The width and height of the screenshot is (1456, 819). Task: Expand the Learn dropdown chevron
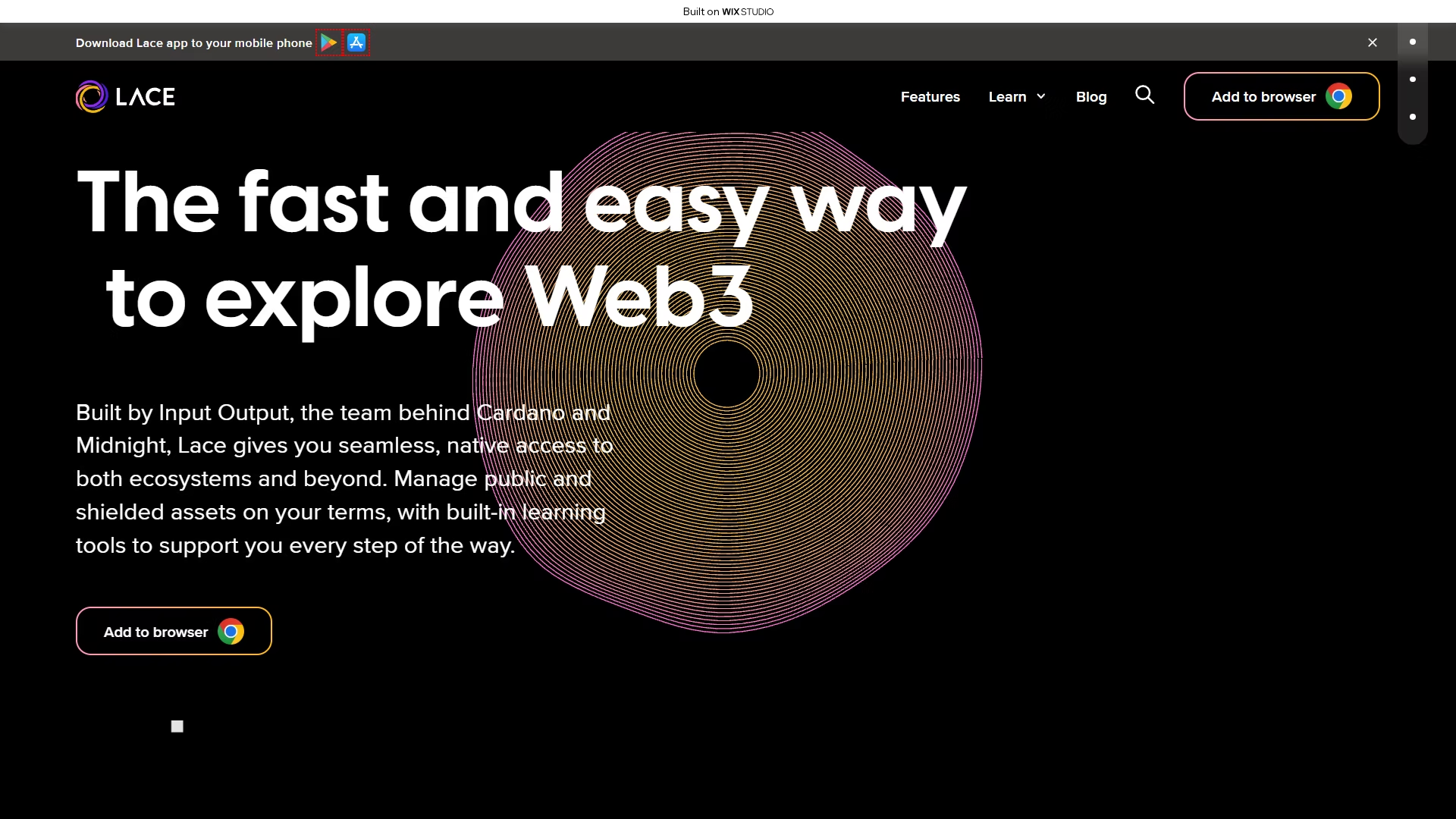click(1041, 97)
